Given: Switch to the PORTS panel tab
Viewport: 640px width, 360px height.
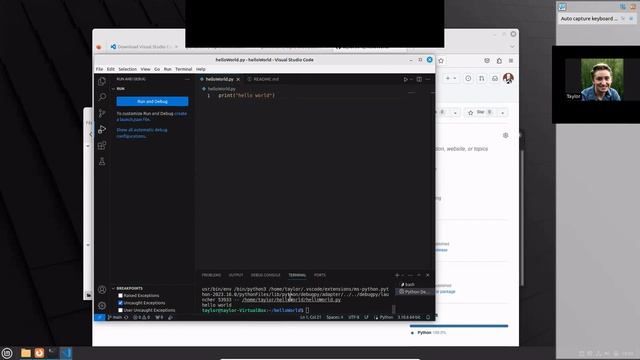Looking at the screenshot, I should 320,275.
